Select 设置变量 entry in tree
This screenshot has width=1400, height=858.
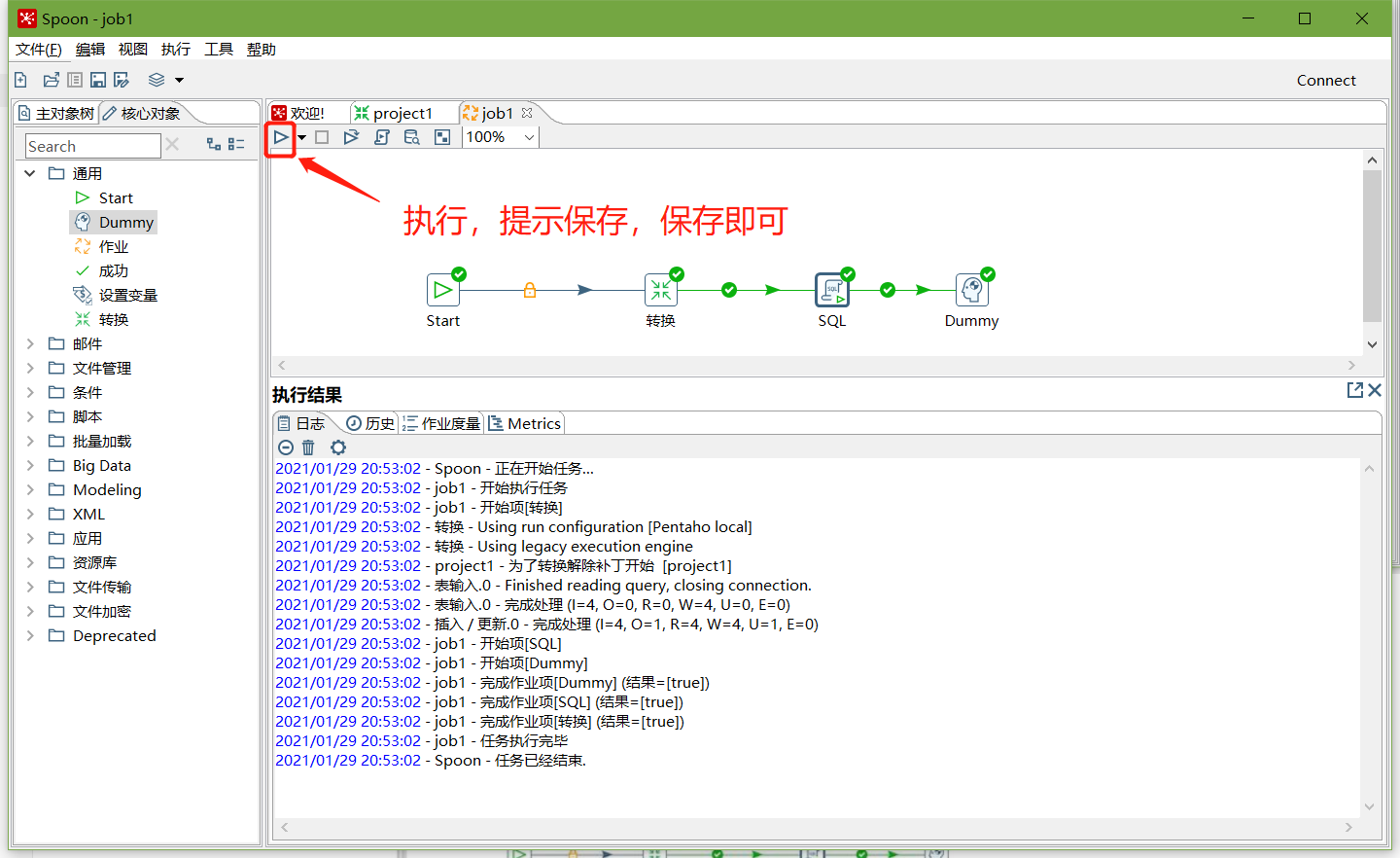(116, 295)
